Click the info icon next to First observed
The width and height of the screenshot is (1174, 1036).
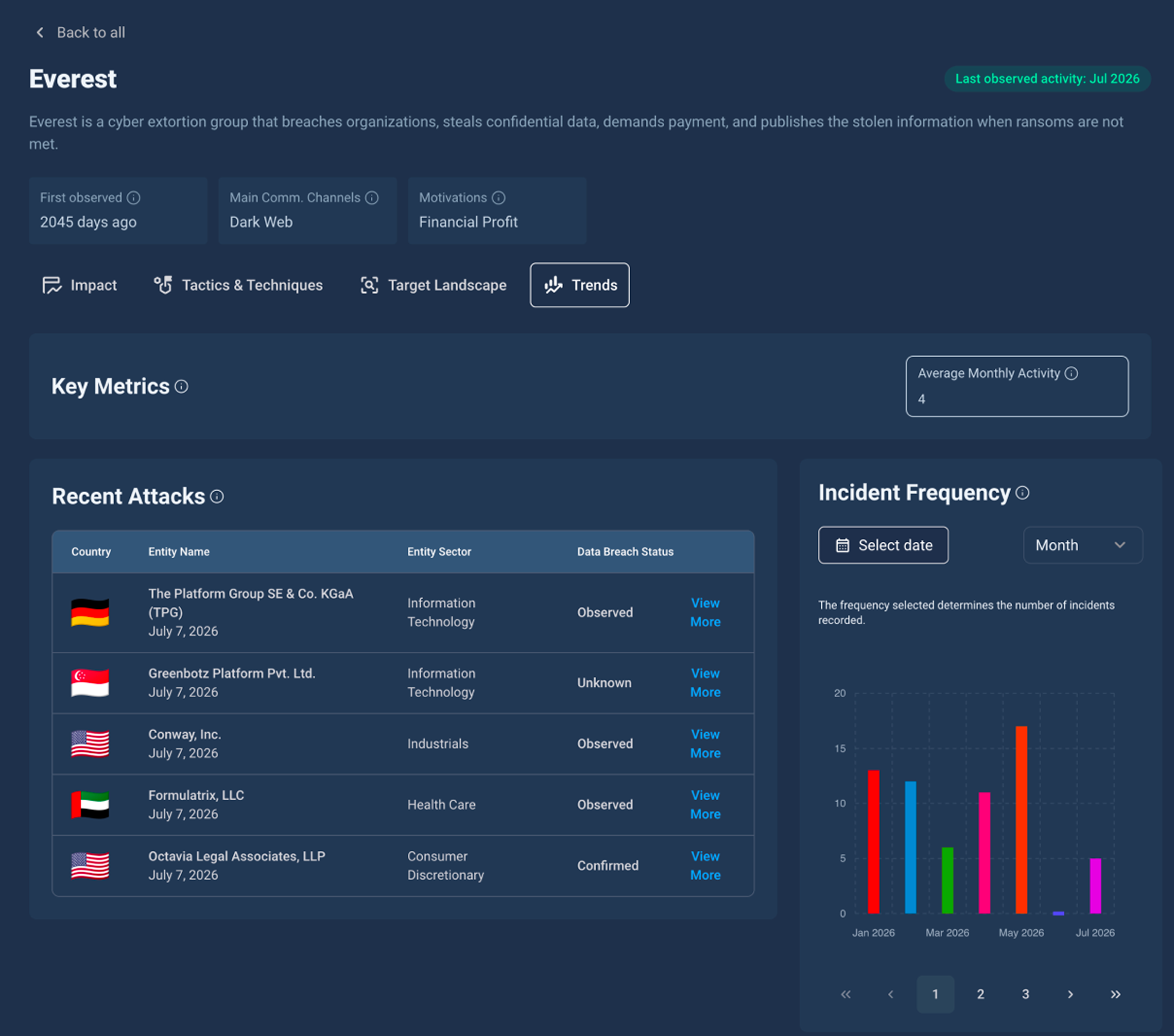click(x=133, y=198)
